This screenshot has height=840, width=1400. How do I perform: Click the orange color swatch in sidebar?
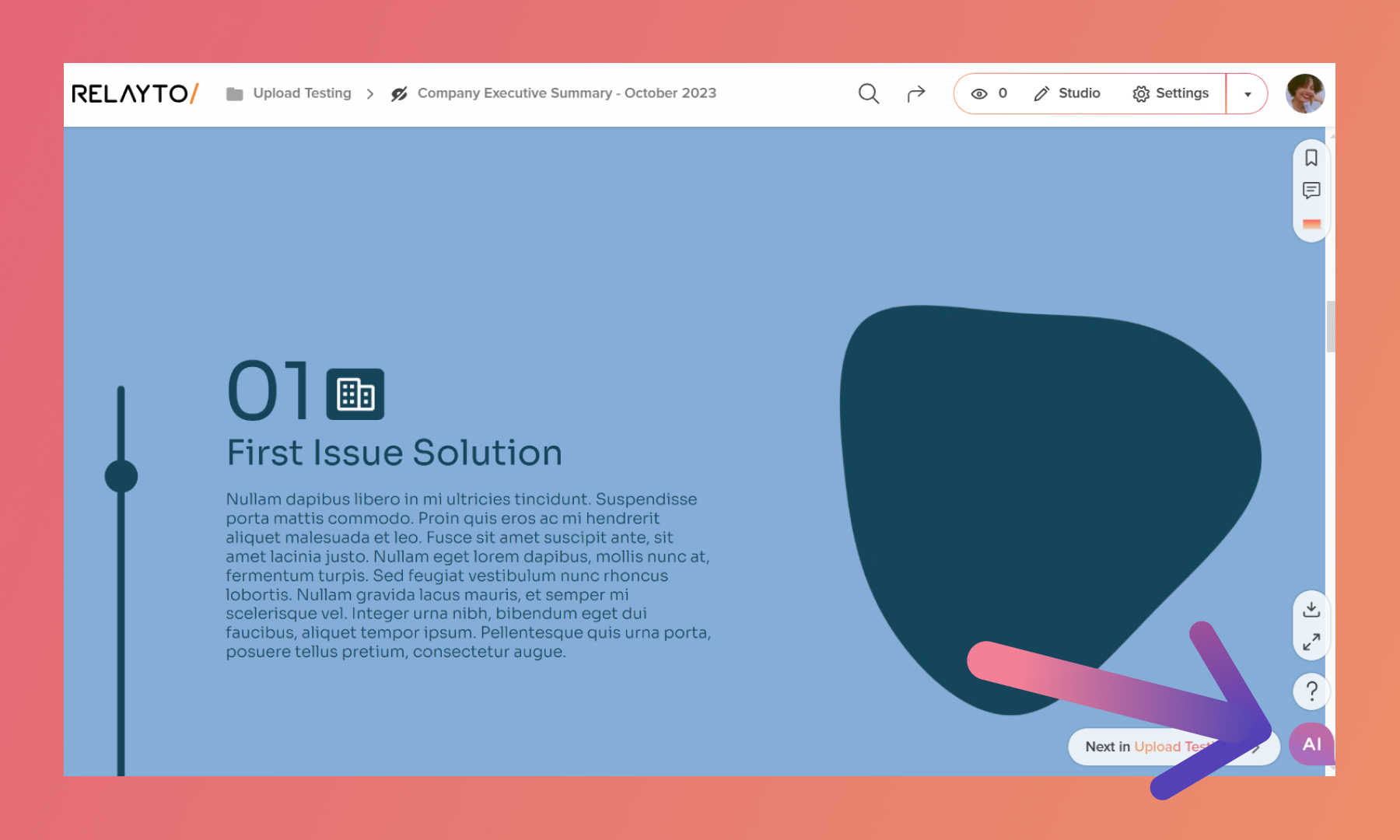pyautogui.click(x=1311, y=224)
